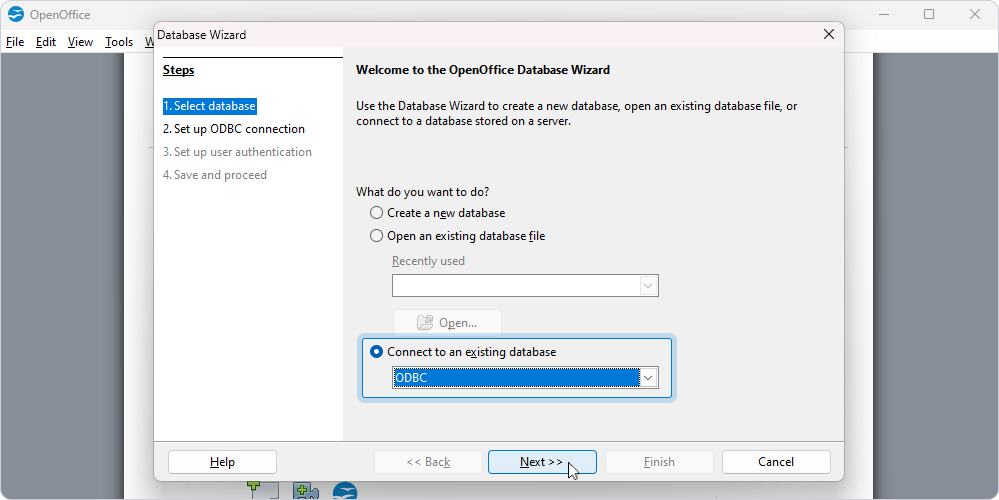Image resolution: width=999 pixels, height=500 pixels.
Task: Click the Recently used label
Action: (x=428, y=261)
